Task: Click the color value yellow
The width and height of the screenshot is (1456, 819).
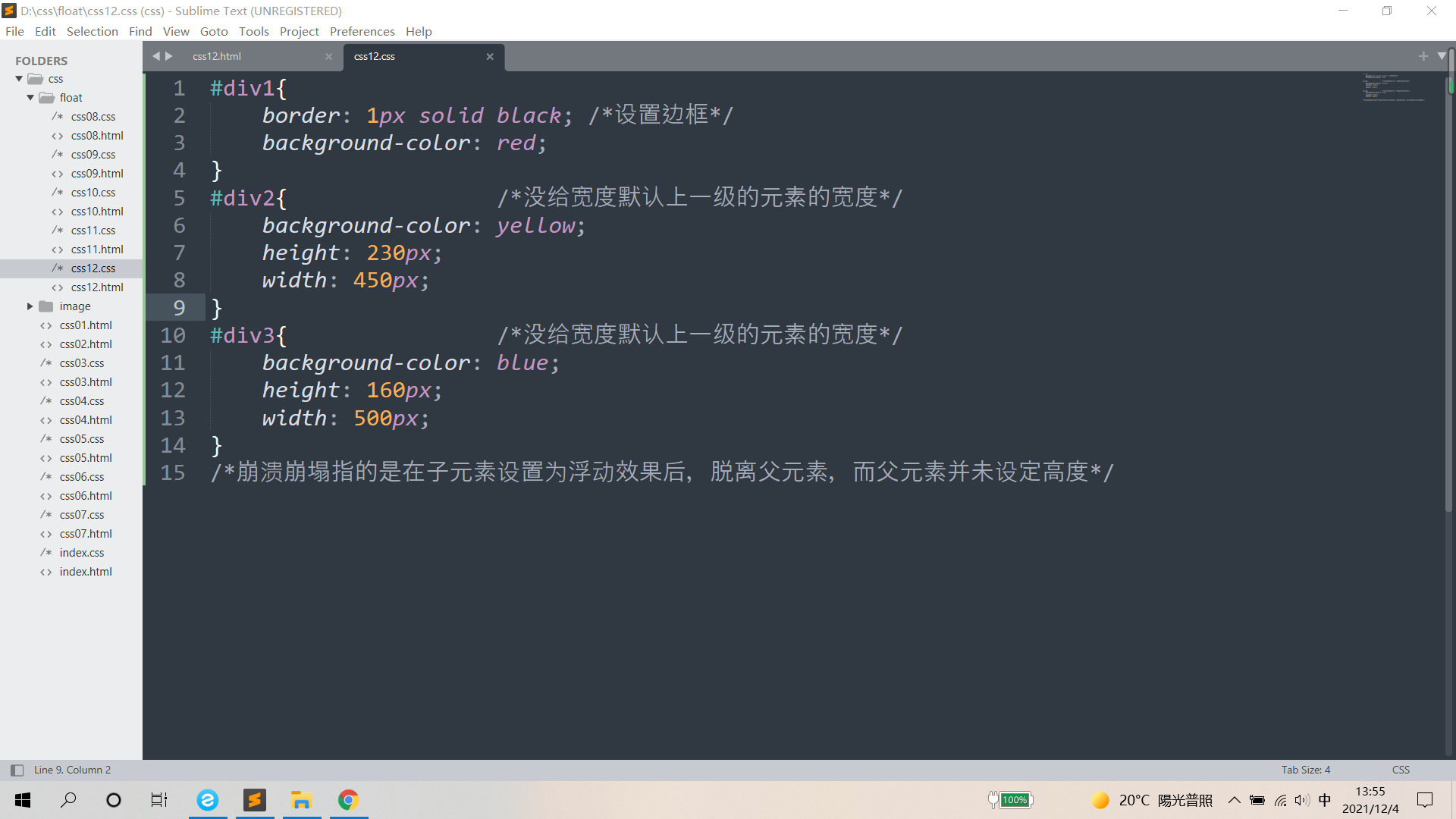Action: [x=536, y=225]
